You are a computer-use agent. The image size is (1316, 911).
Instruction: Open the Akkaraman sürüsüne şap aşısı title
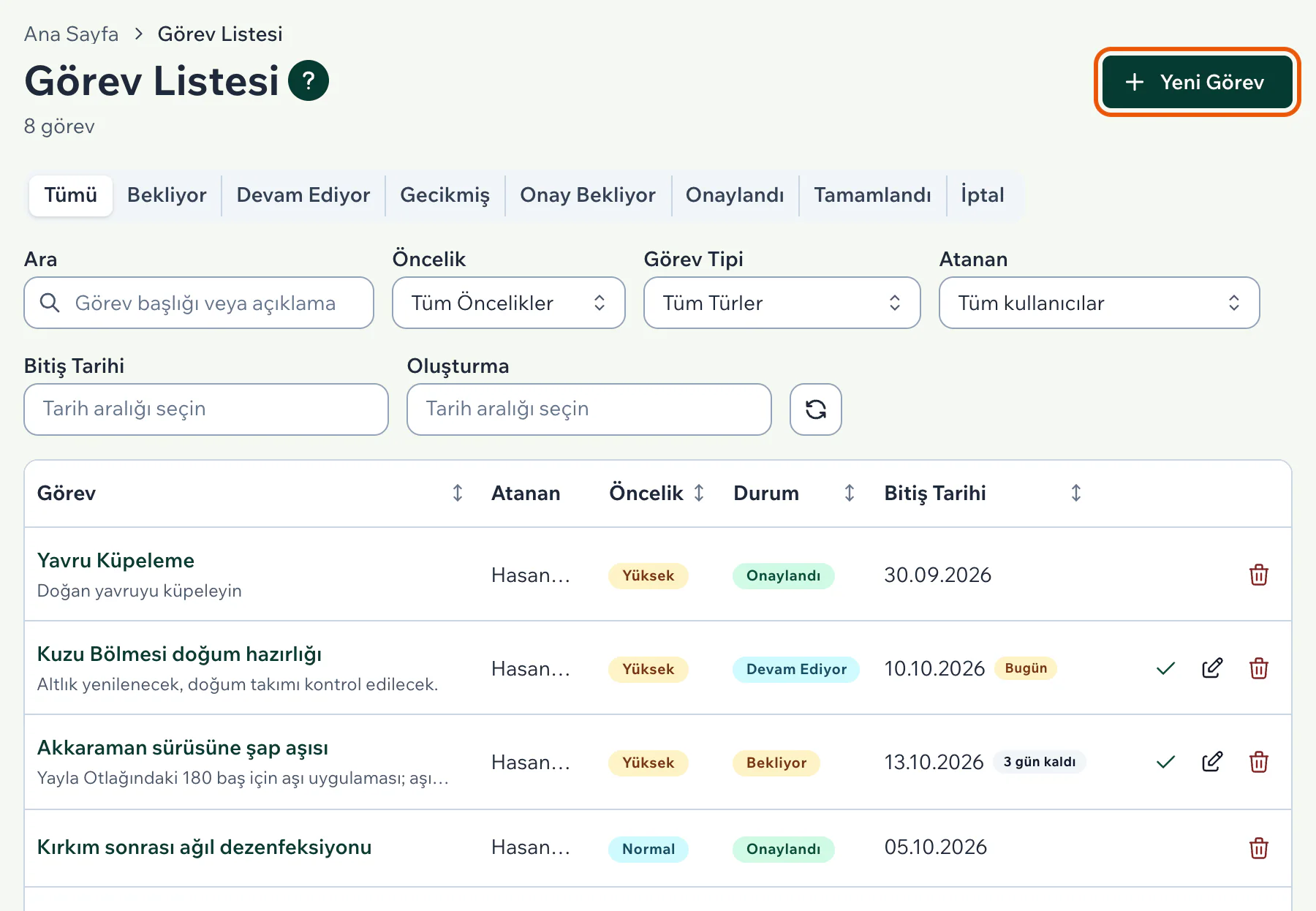tap(183, 747)
